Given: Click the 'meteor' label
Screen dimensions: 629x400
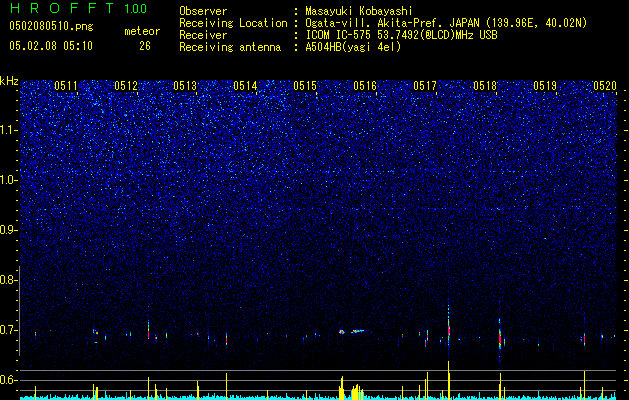Looking at the screenshot, I should [x=142, y=31].
